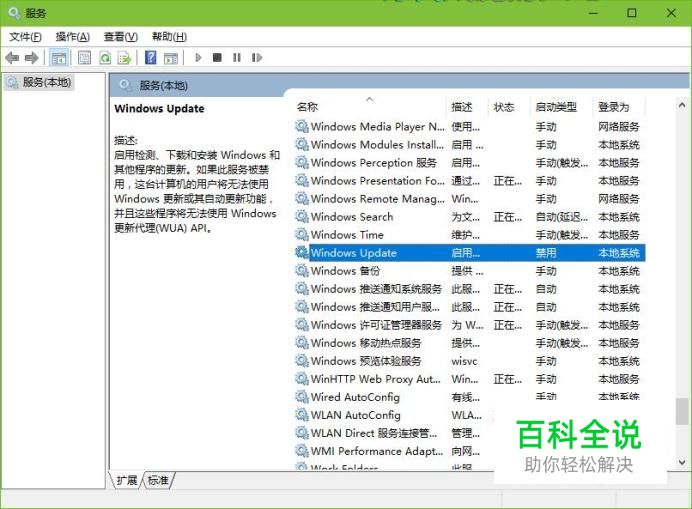
Task: Select the Windows Media Player N... service row
Action: point(470,127)
